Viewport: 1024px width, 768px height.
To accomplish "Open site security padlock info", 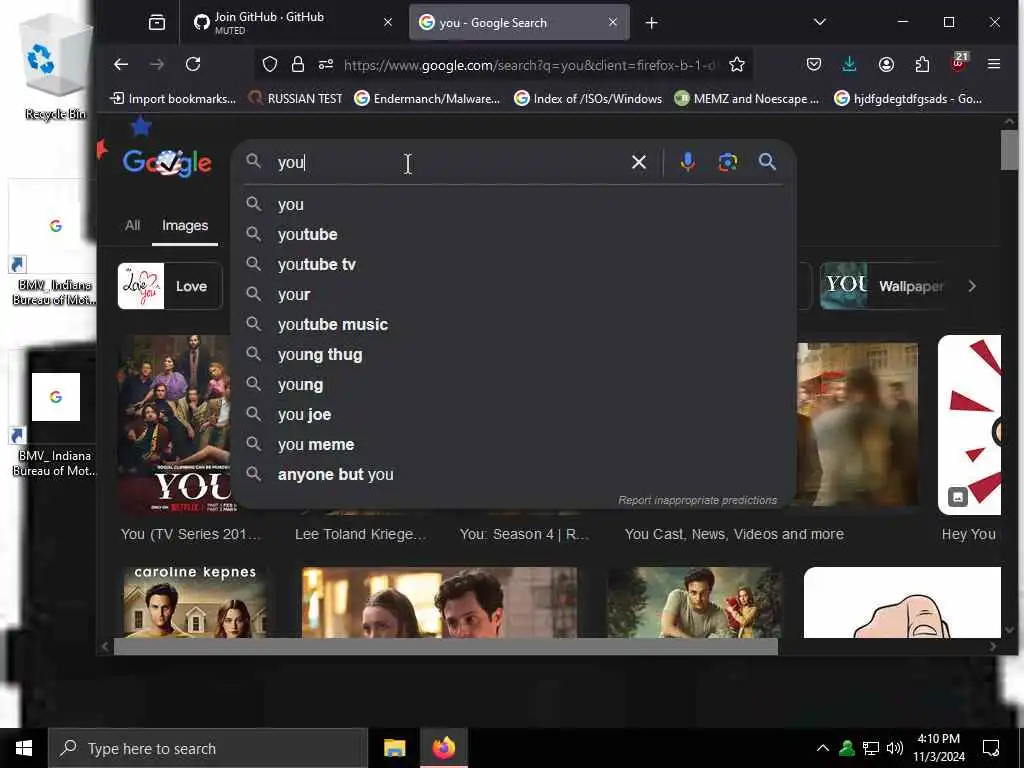I will click(298, 64).
